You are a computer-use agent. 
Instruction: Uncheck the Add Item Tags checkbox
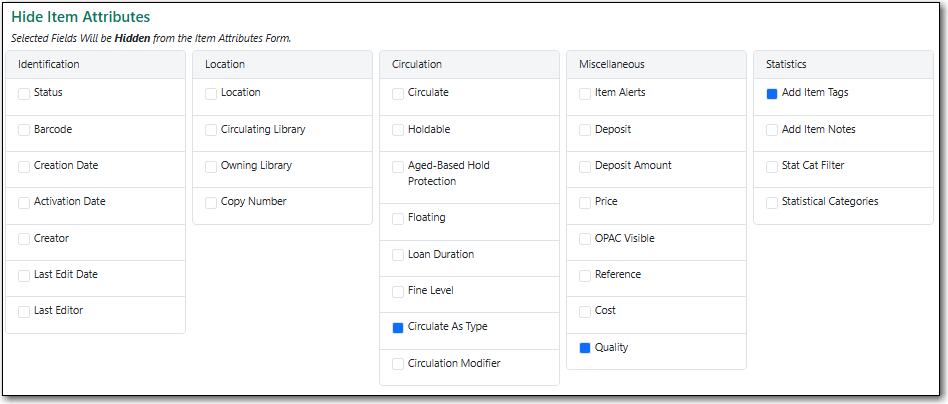(x=771, y=94)
